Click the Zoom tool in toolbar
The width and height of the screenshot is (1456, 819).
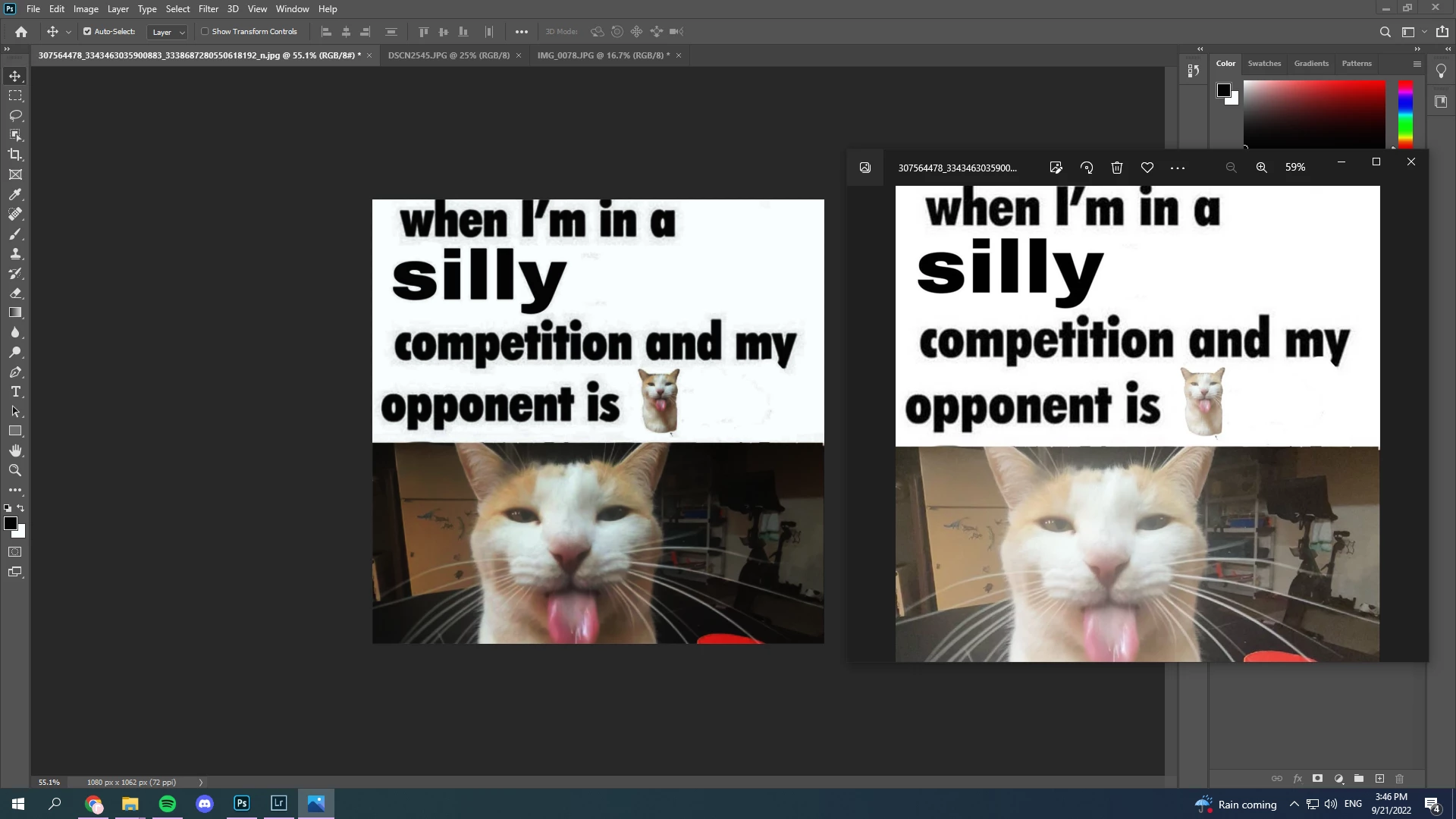(15, 470)
